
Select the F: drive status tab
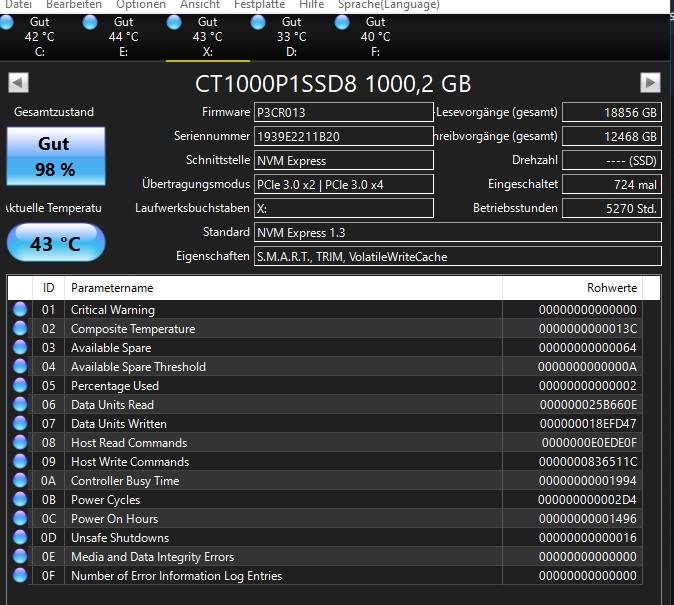click(x=375, y=37)
